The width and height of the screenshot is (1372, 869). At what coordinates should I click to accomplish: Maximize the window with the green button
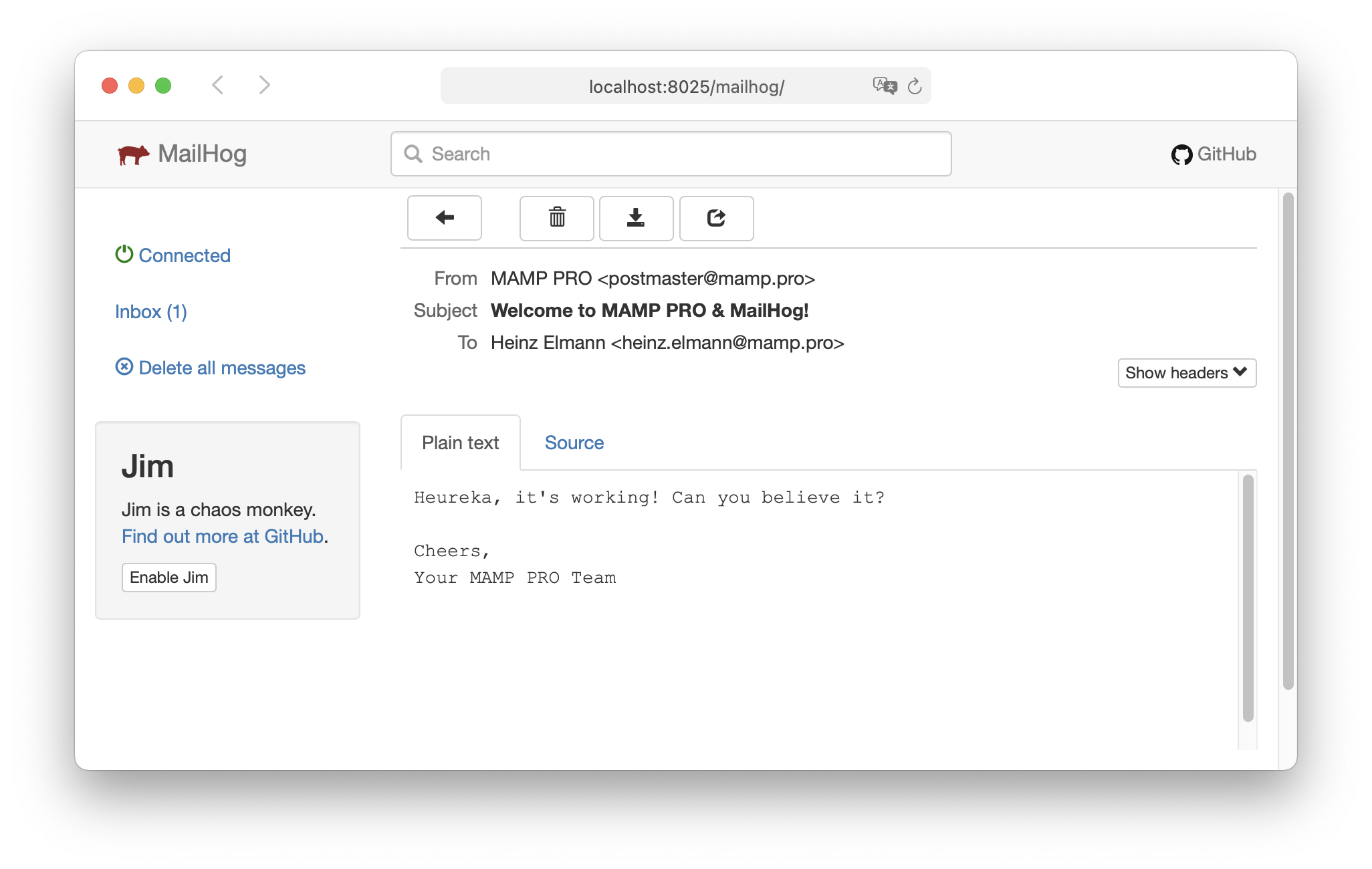point(163,86)
